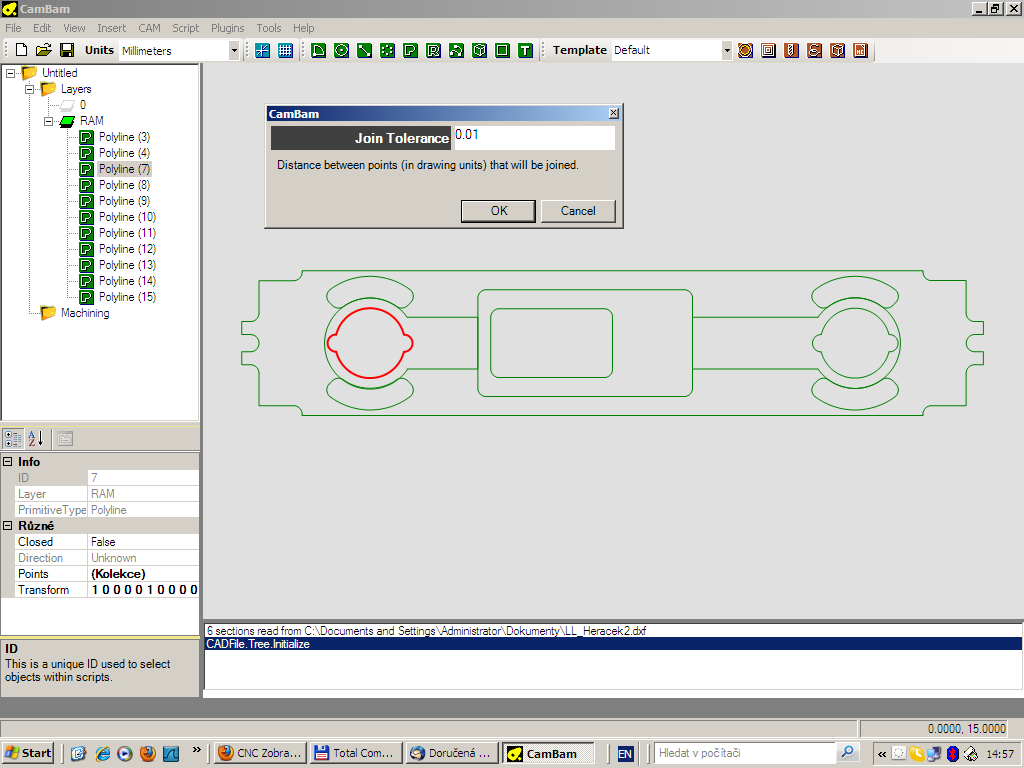The width and height of the screenshot is (1024, 768).
Task: Collapse the RAM layer tree node
Action: click(48, 121)
